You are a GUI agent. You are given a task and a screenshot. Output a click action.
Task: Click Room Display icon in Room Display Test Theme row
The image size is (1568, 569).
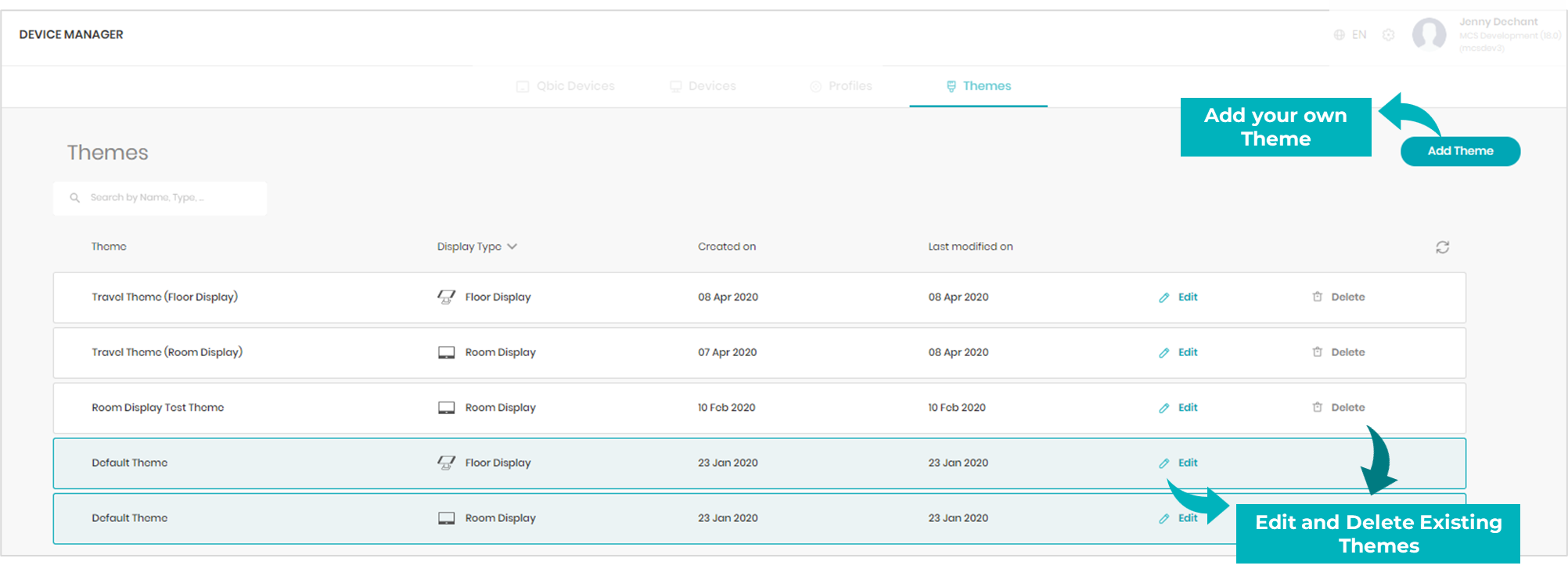click(x=446, y=408)
